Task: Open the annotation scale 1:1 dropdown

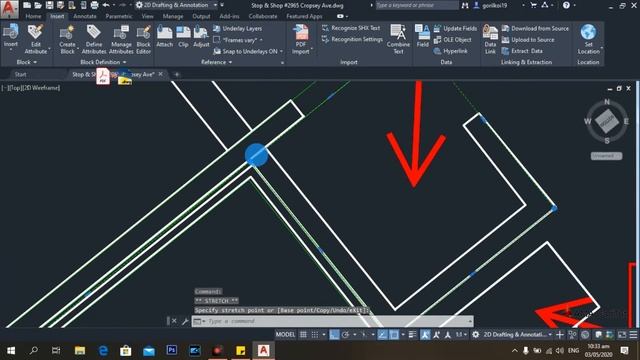Action: (x=462, y=335)
